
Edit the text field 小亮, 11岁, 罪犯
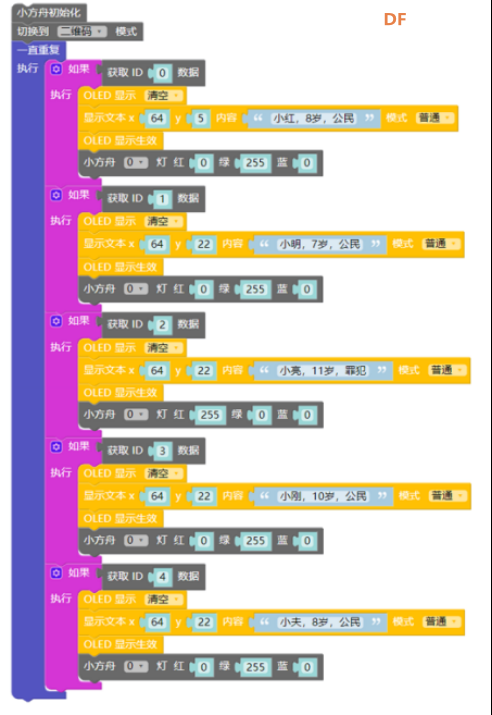click(323, 370)
